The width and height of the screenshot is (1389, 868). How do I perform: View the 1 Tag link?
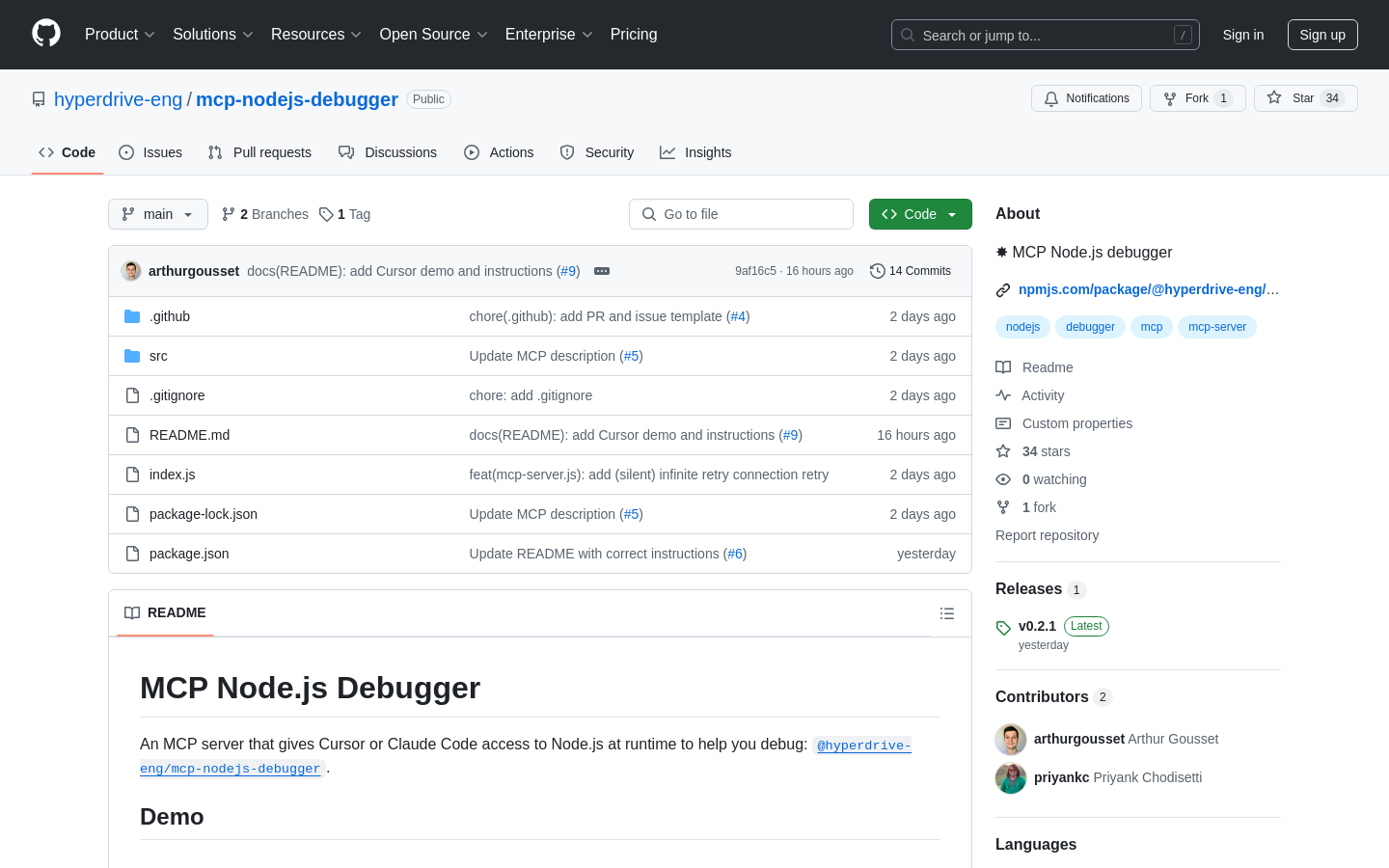pyautogui.click(x=345, y=214)
